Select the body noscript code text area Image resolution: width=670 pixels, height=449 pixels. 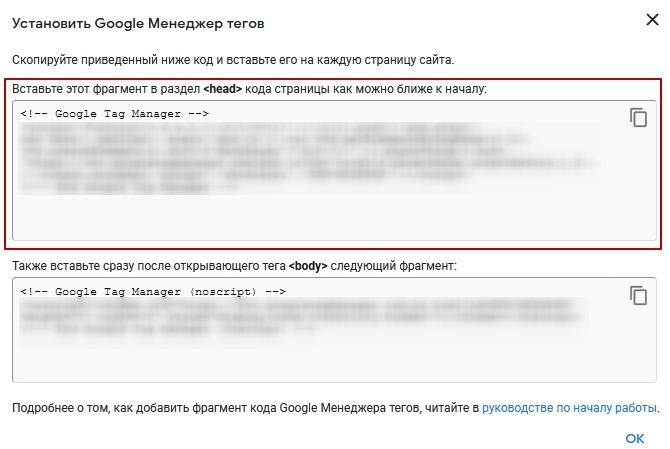(334, 330)
